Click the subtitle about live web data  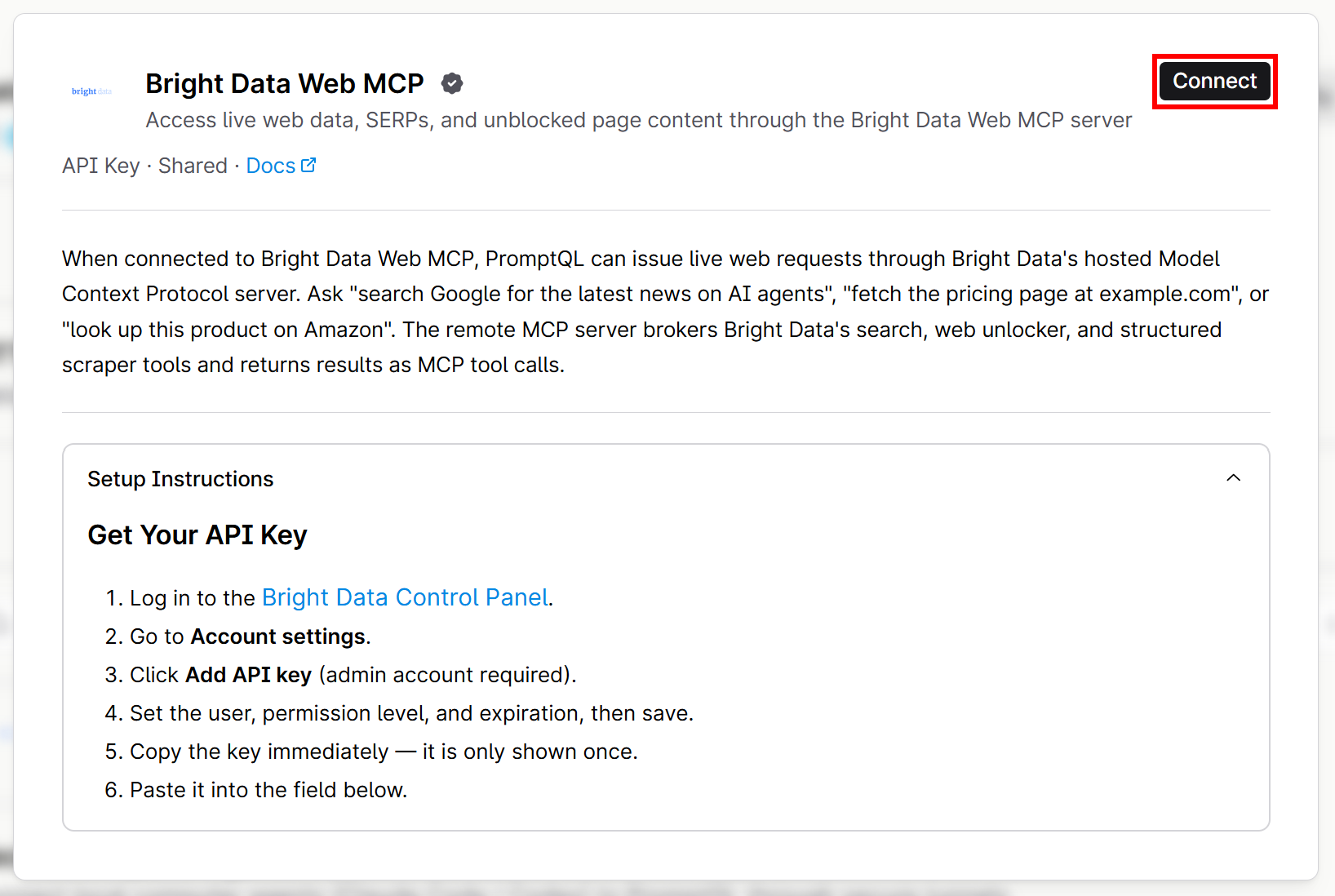click(639, 120)
